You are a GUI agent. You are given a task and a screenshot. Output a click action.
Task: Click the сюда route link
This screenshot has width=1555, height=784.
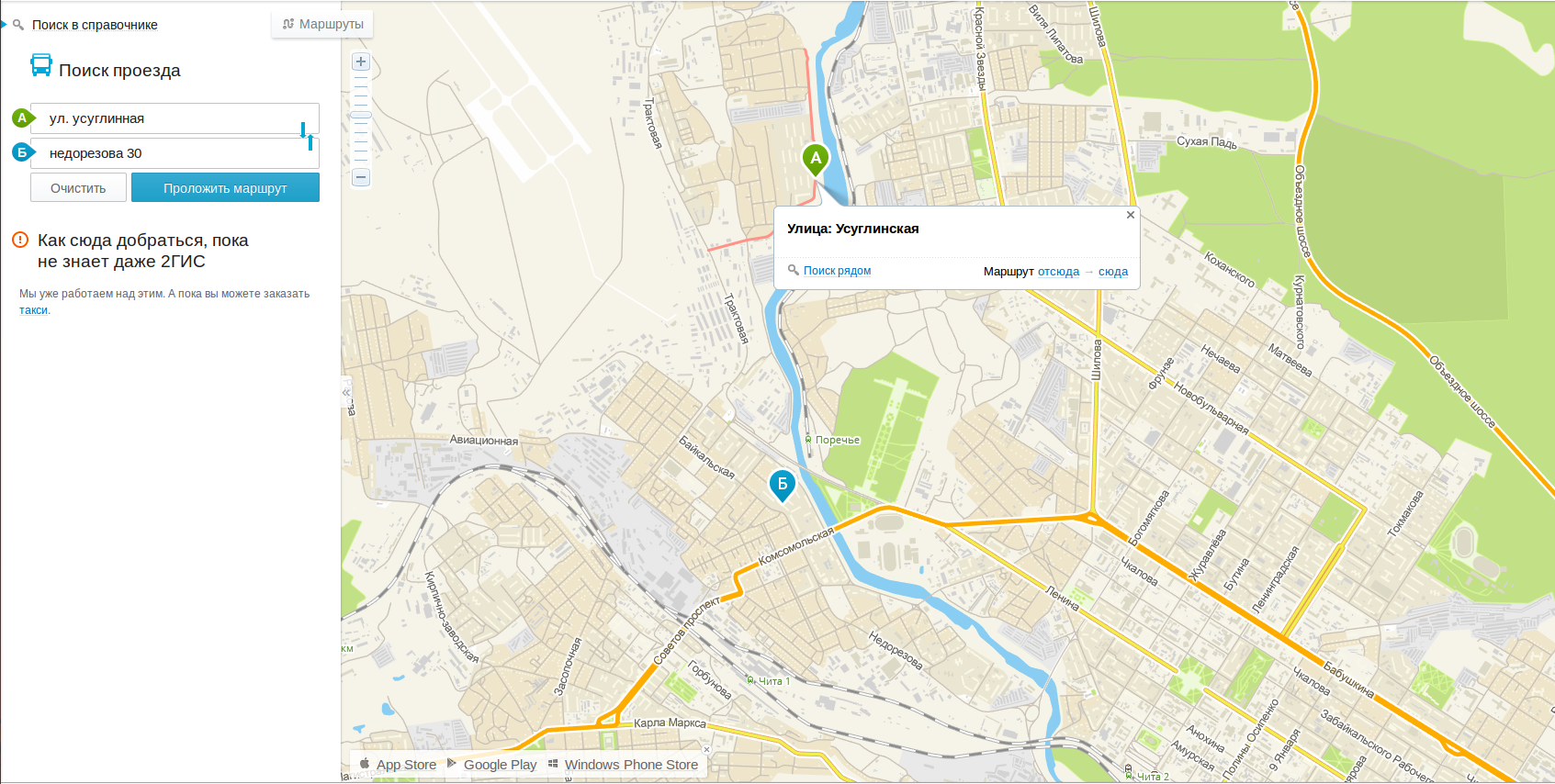click(x=1113, y=272)
